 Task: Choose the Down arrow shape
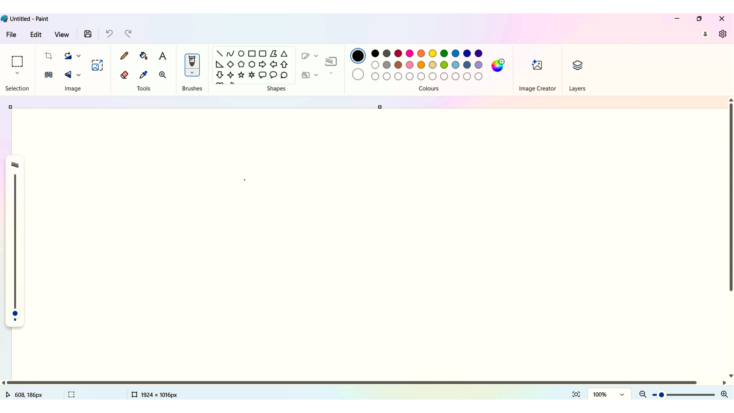(x=220, y=74)
